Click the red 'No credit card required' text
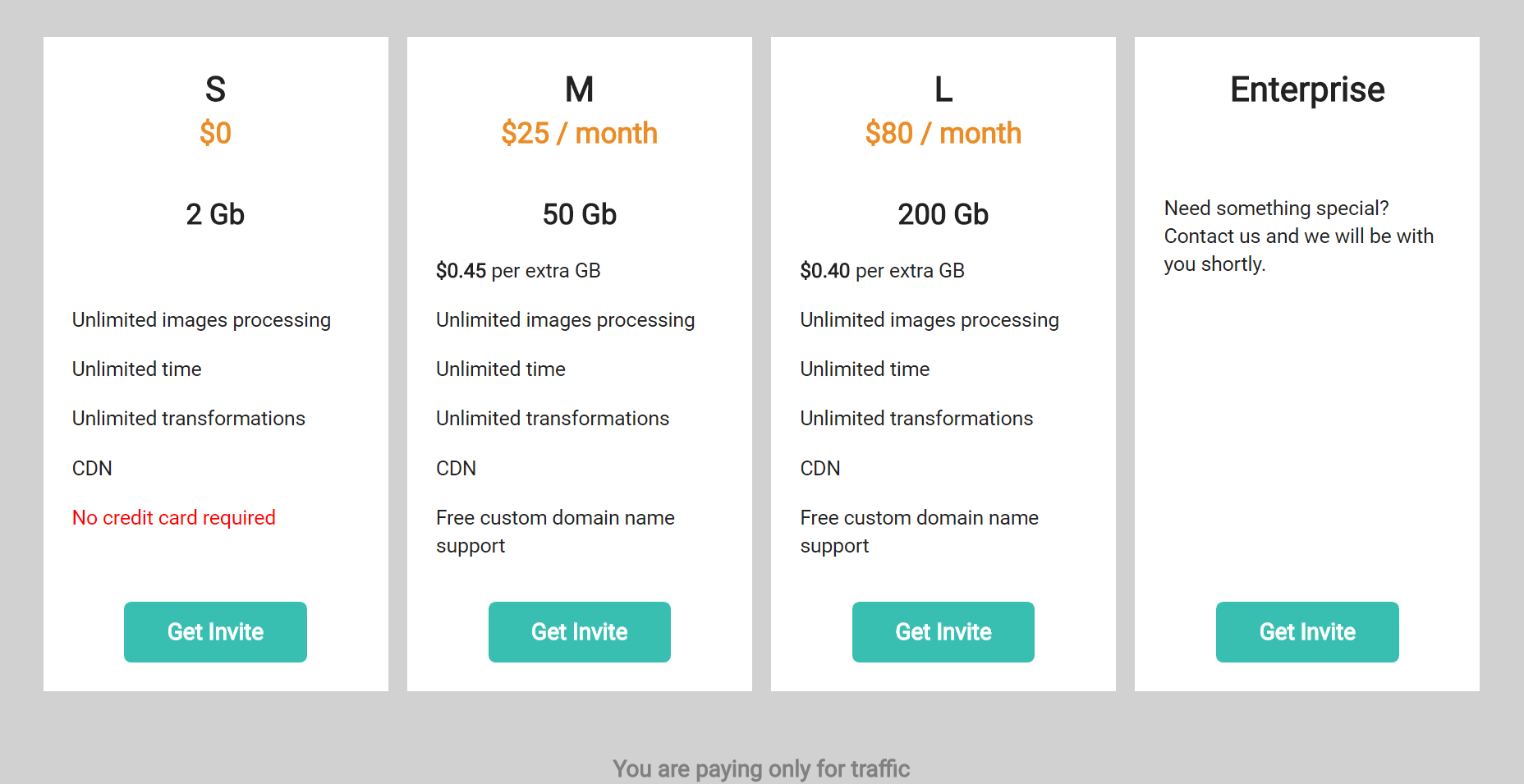The height and width of the screenshot is (784, 1524). pyautogui.click(x=174, y=517)
